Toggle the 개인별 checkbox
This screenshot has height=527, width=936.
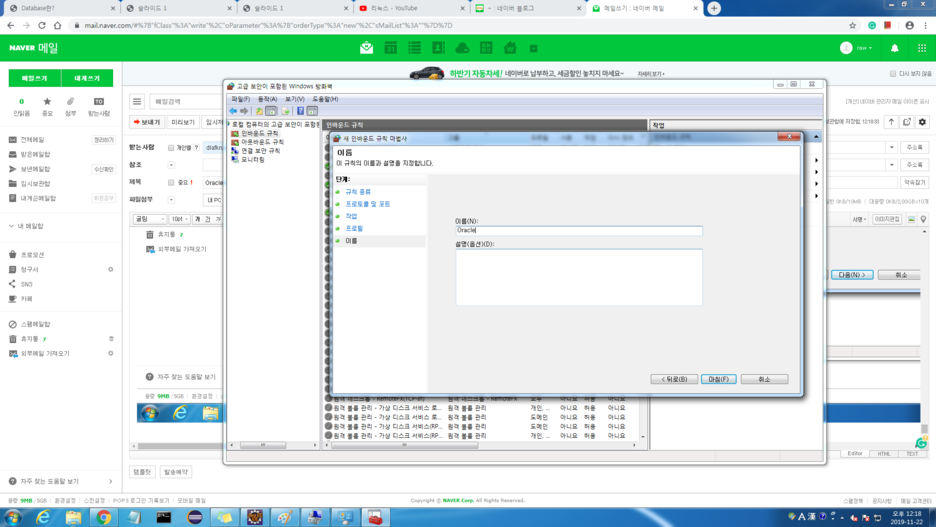pos(171,148)
